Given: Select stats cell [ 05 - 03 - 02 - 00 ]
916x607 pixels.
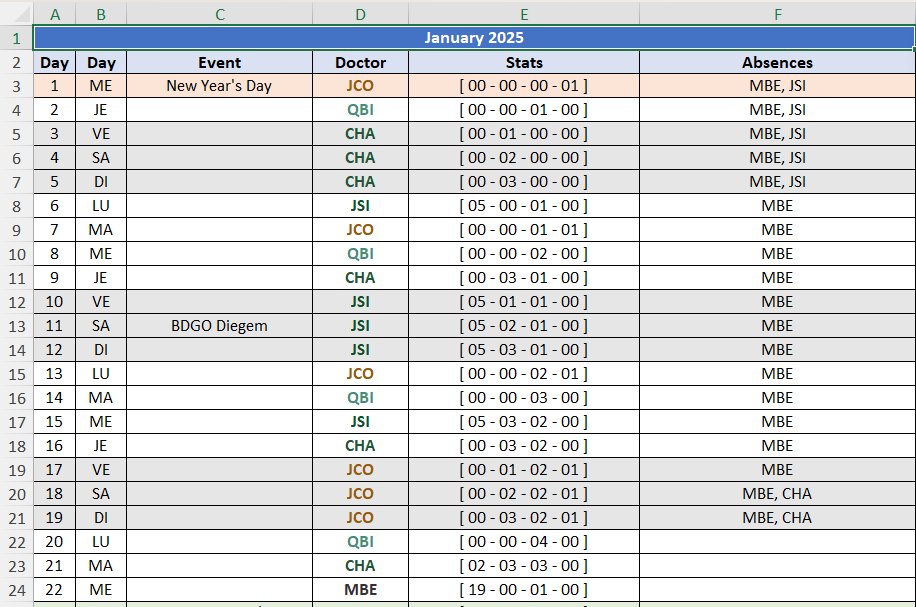Looking at the screenshot, I should (x=524, y=422).
